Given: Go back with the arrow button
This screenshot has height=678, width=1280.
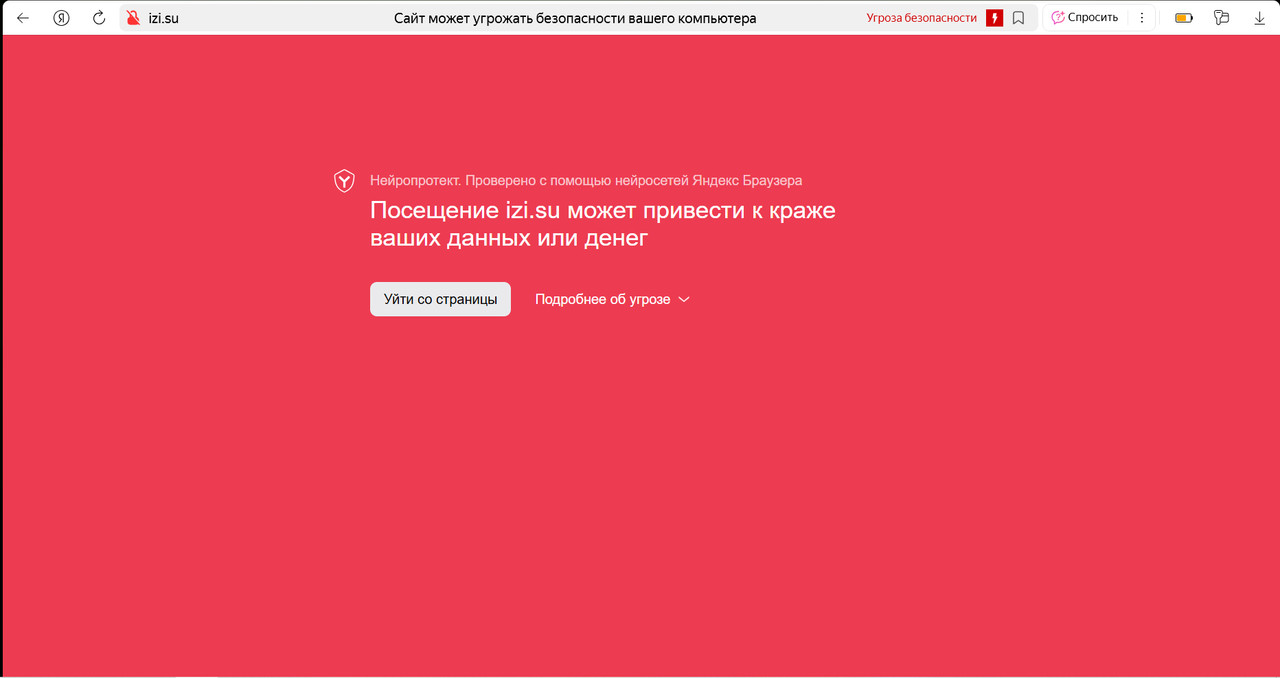Looking at the screenshot, I should tap(23, 18).
